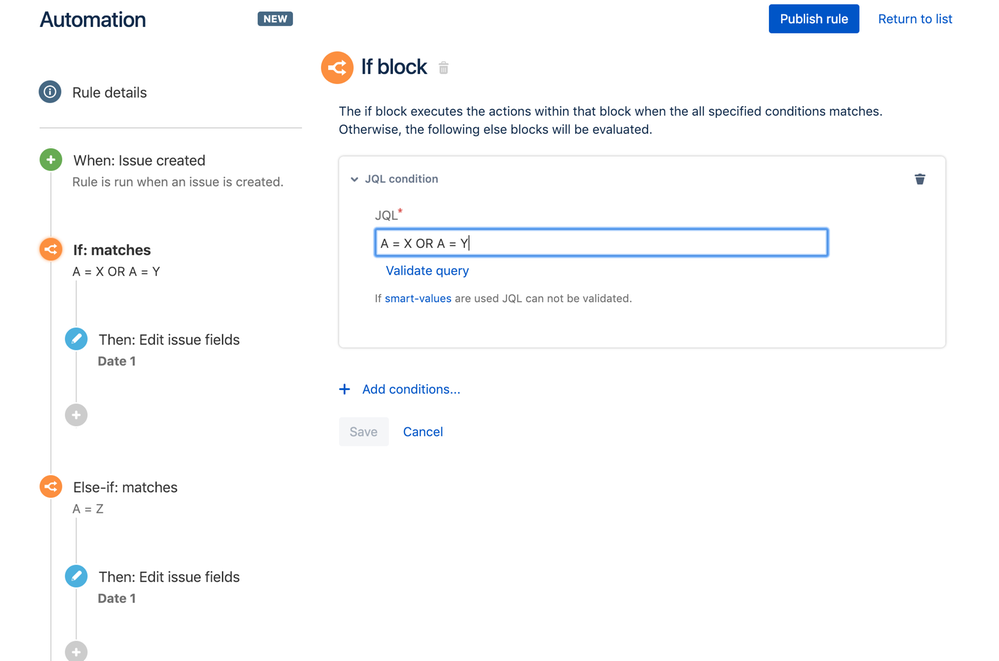Select the orange Else-if: matches branch icon
Image resolution: width=999 pixels, height=661 pixels.
coord(51,486)
